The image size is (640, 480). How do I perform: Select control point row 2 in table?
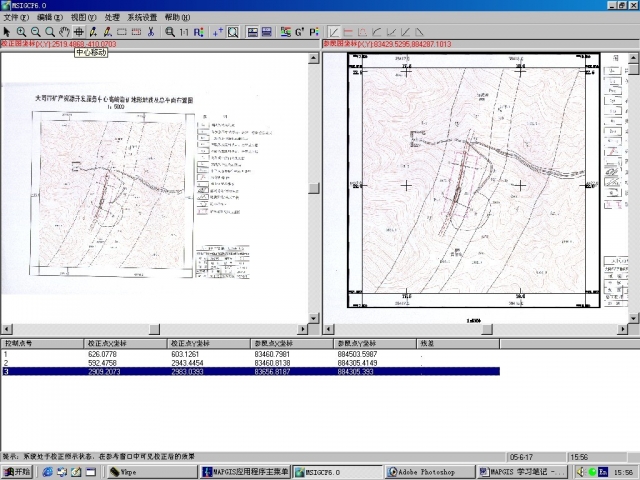point(100,362)
